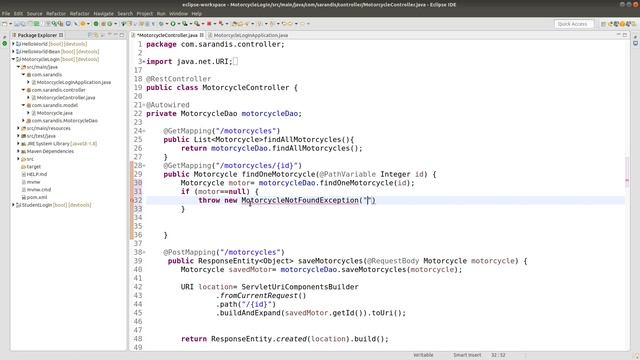Image resolution: width=640 pixels, height=360 pixels.
Task: Click the green Run play toolbar icon
Action: tap(173, 24)
